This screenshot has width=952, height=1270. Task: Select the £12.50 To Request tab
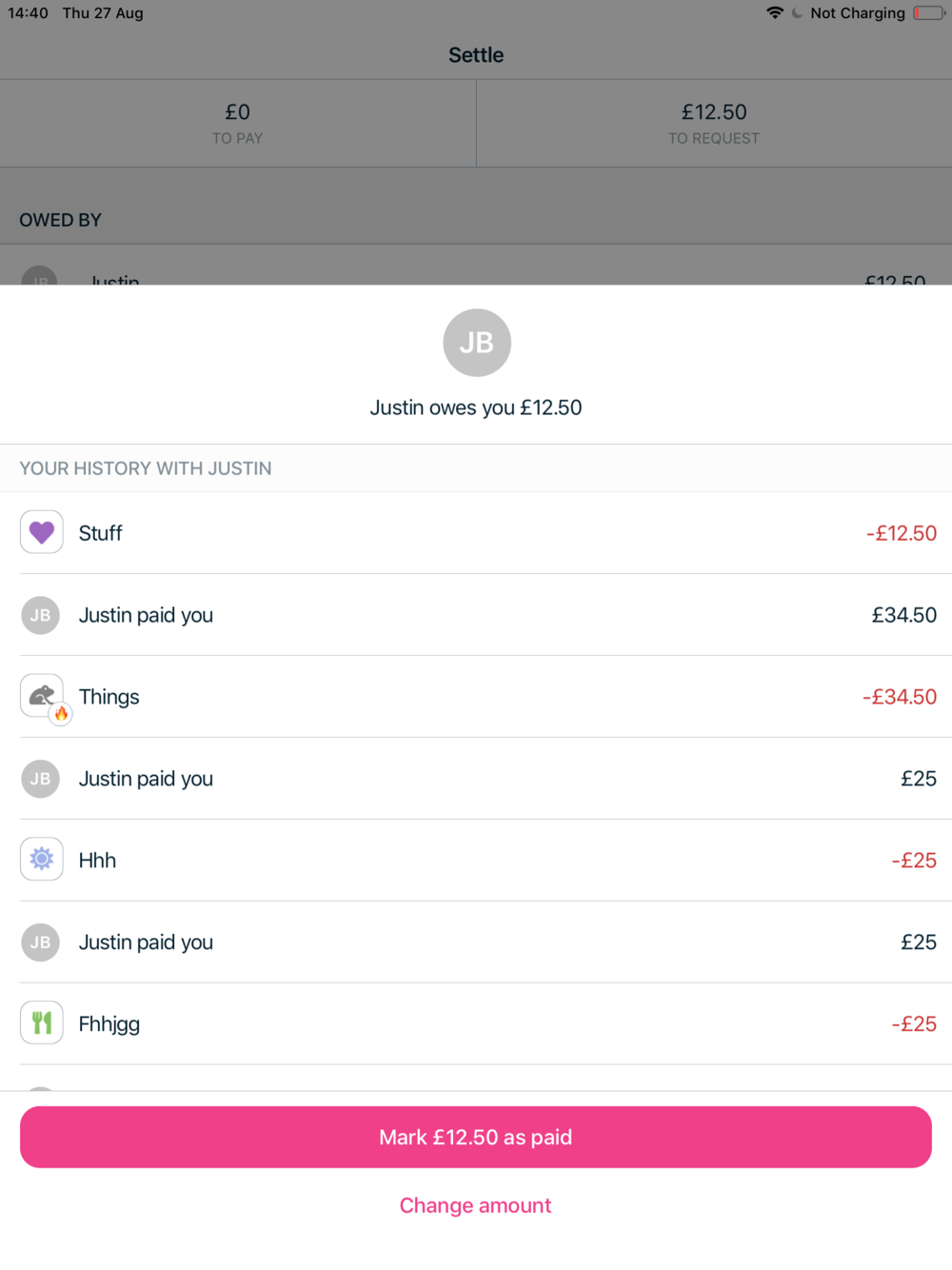pos(713,124)
